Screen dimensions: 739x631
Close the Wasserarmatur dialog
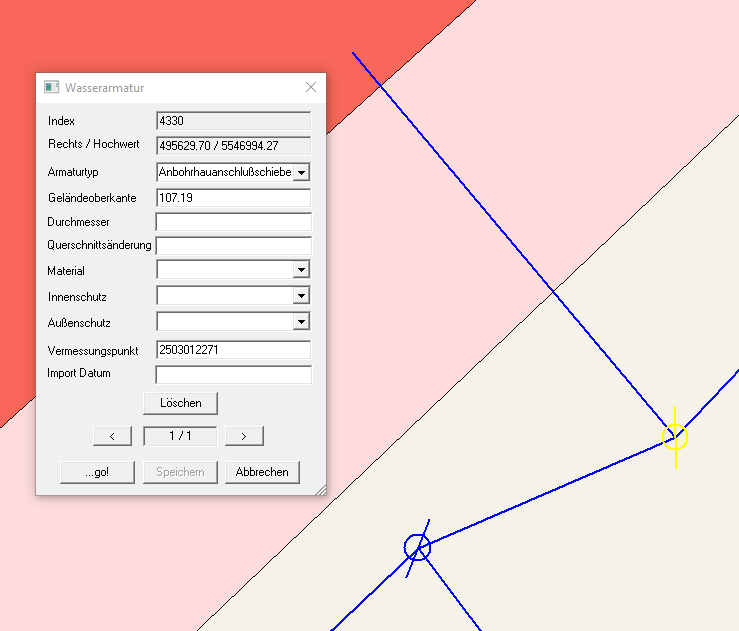tap(311, 87)
